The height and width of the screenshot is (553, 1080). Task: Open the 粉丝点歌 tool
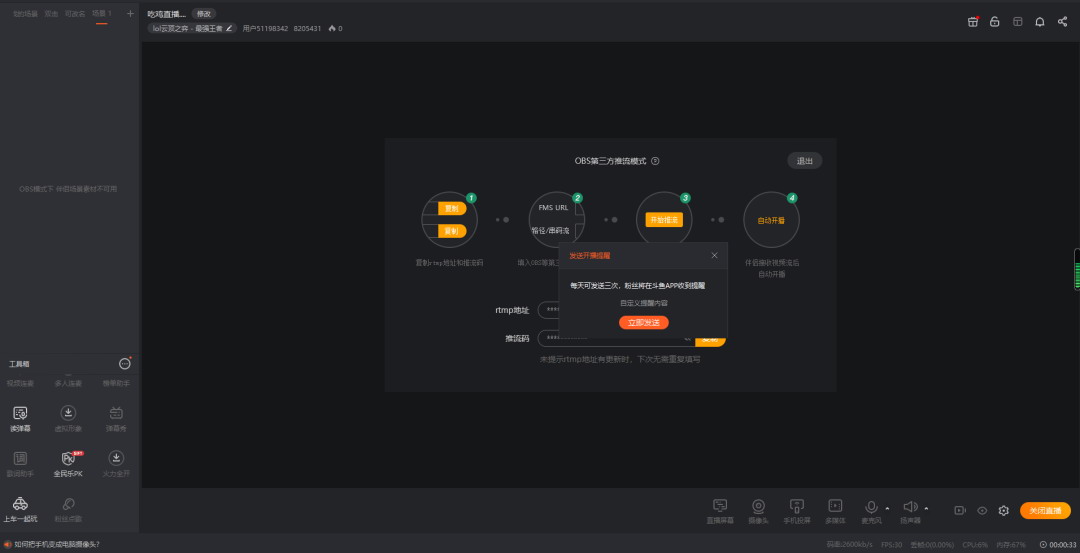coord(68,510)
